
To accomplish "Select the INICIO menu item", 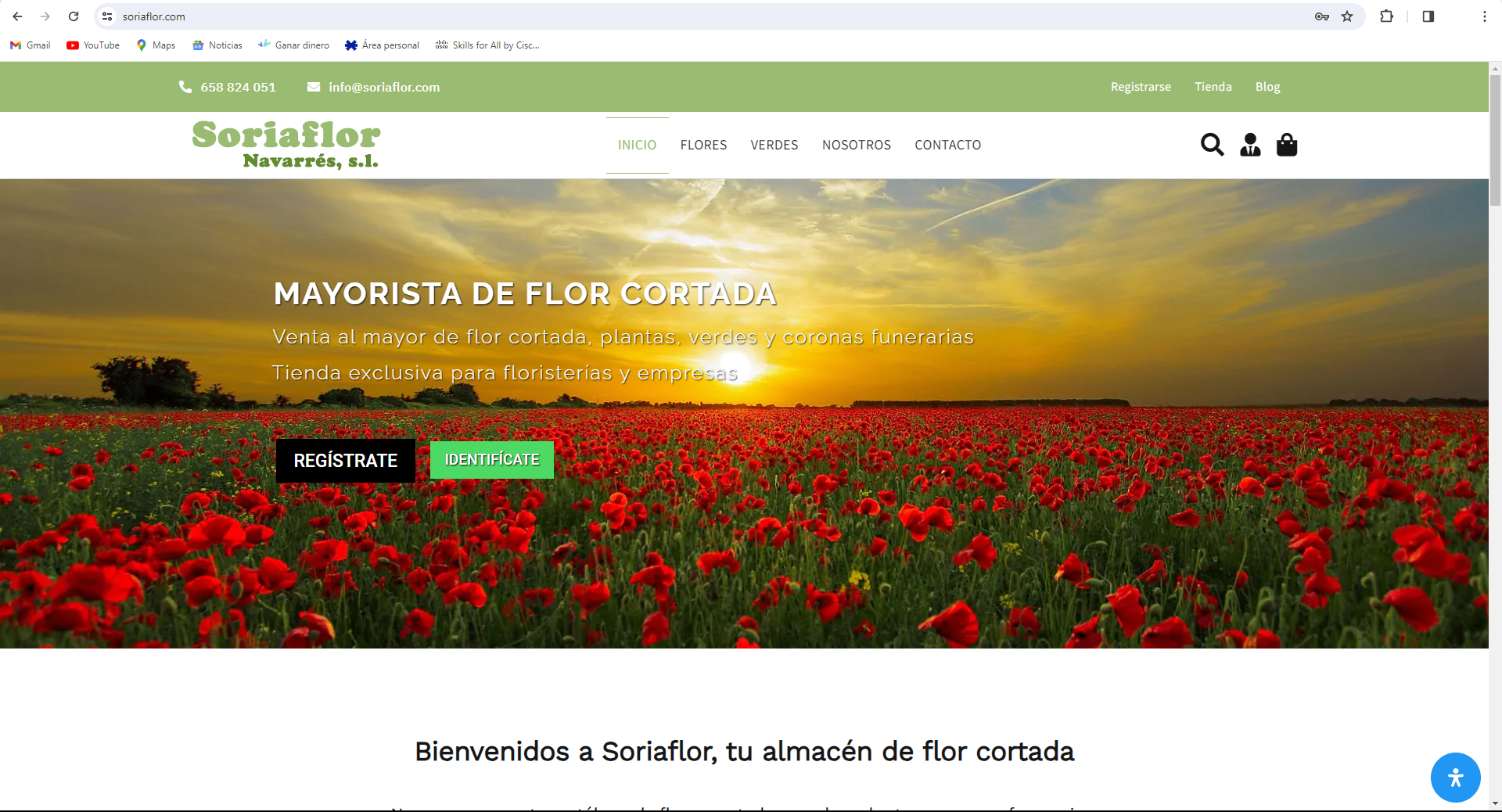I will (637, 145).
